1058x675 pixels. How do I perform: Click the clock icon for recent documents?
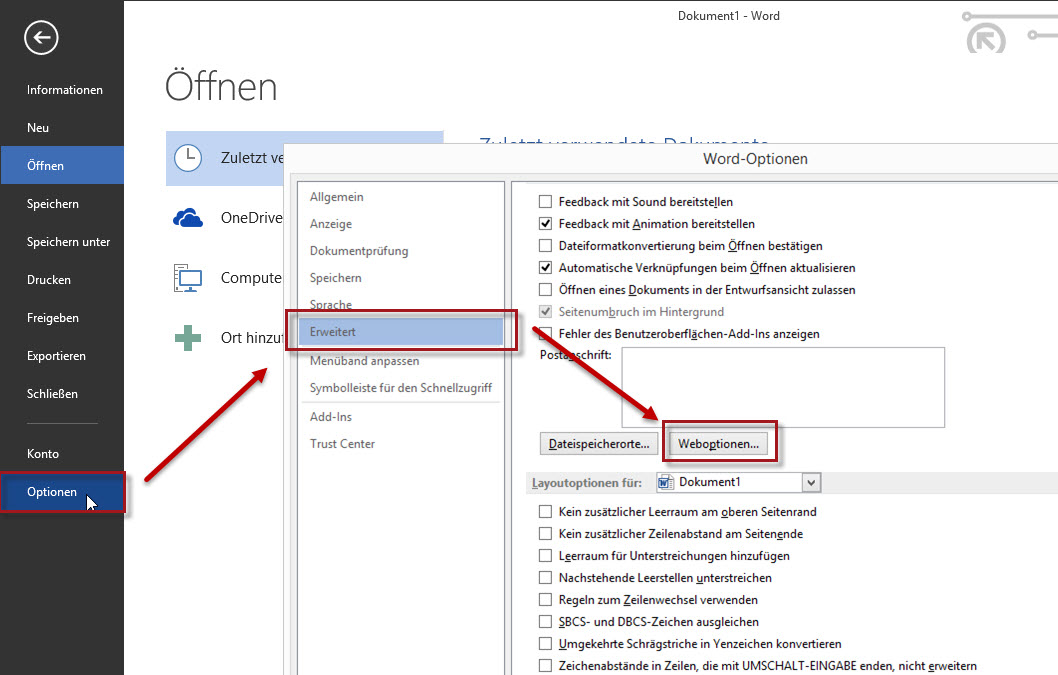(x=188, y=158)
